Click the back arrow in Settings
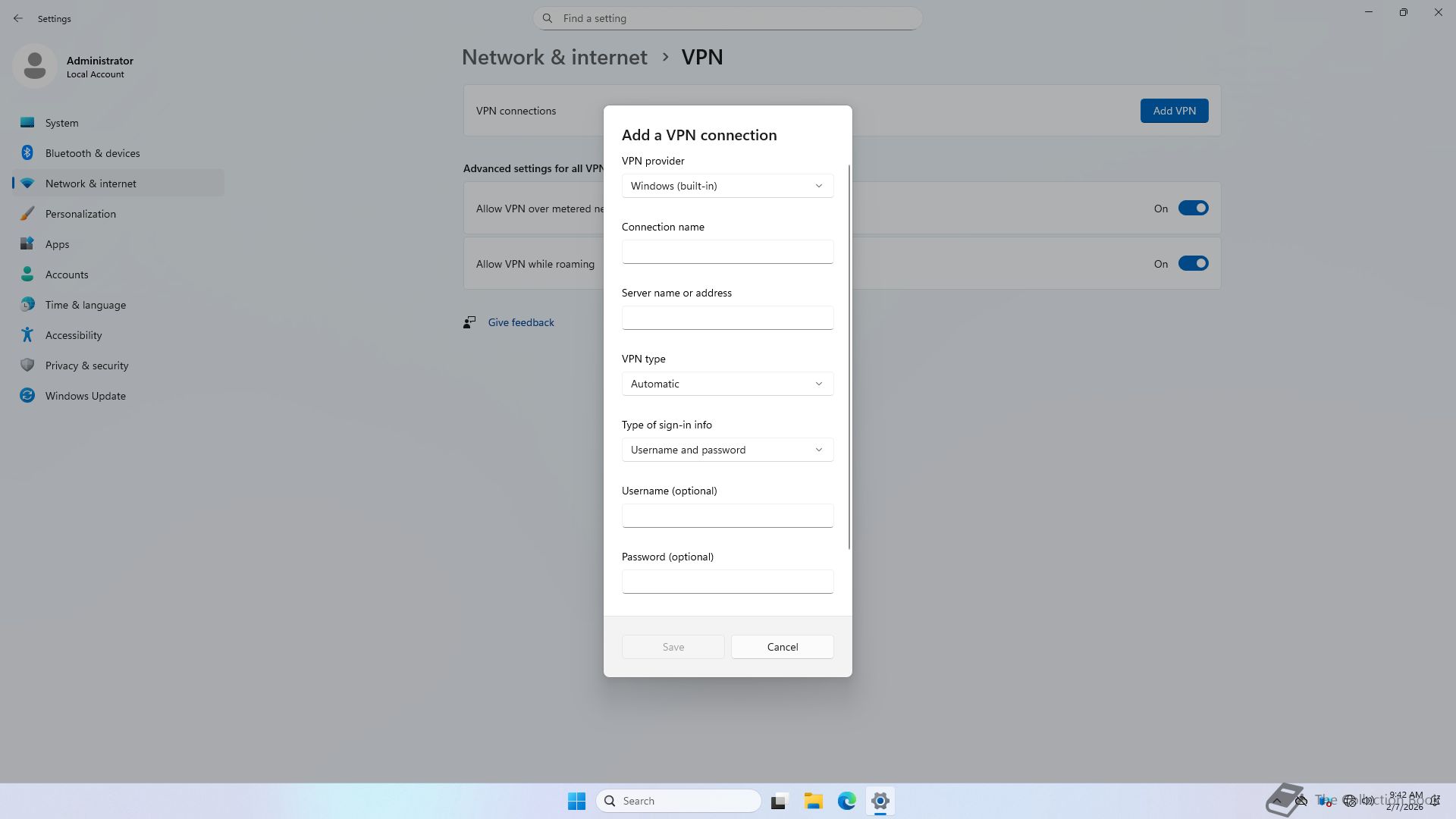Image resolution: width=1456 pixels, height=819 pixels. coord(18,18)
